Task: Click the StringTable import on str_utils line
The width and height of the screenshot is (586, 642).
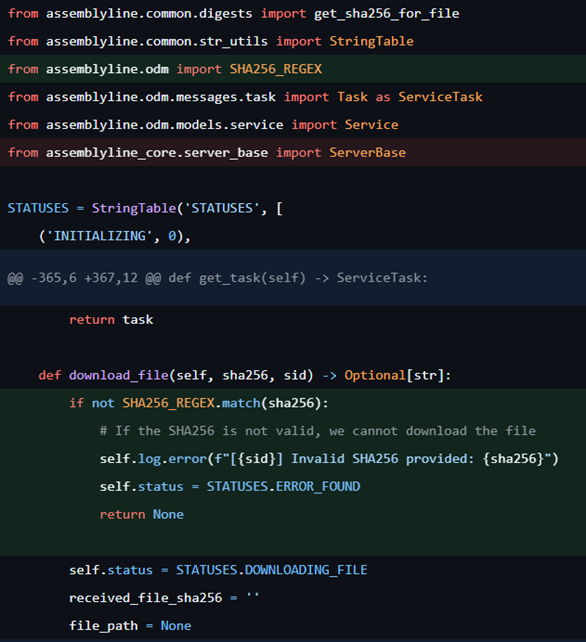Action: tap(371, 41)
